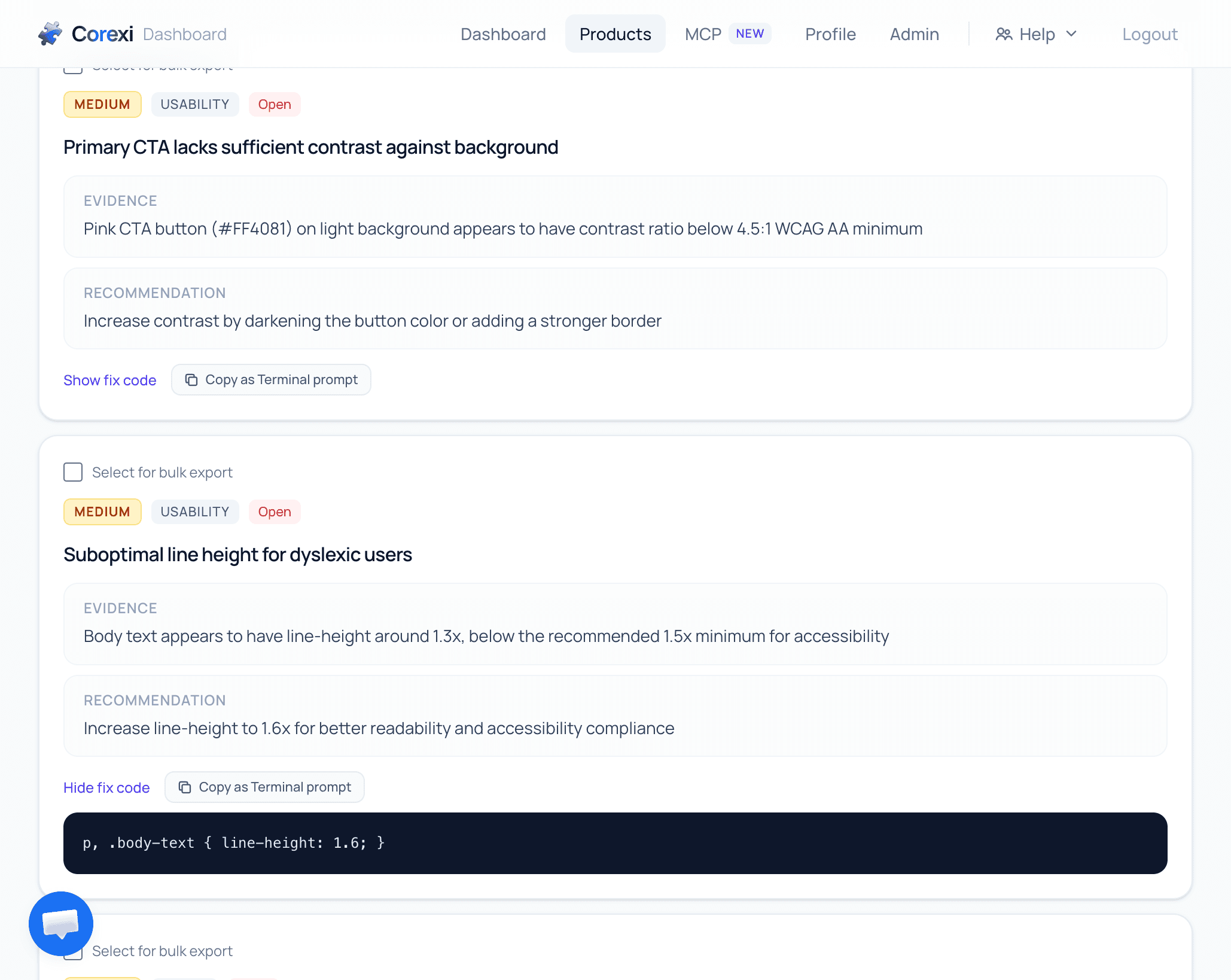Click the Open status on the CTA contrast issue
The image size is (1231, 980).
(275, 104)
